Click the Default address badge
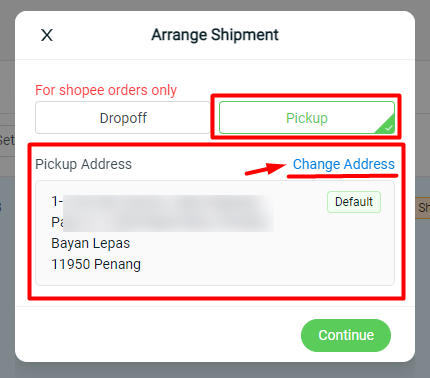The image size is (430, 378). pyautogui.click(x=354, y=202)
